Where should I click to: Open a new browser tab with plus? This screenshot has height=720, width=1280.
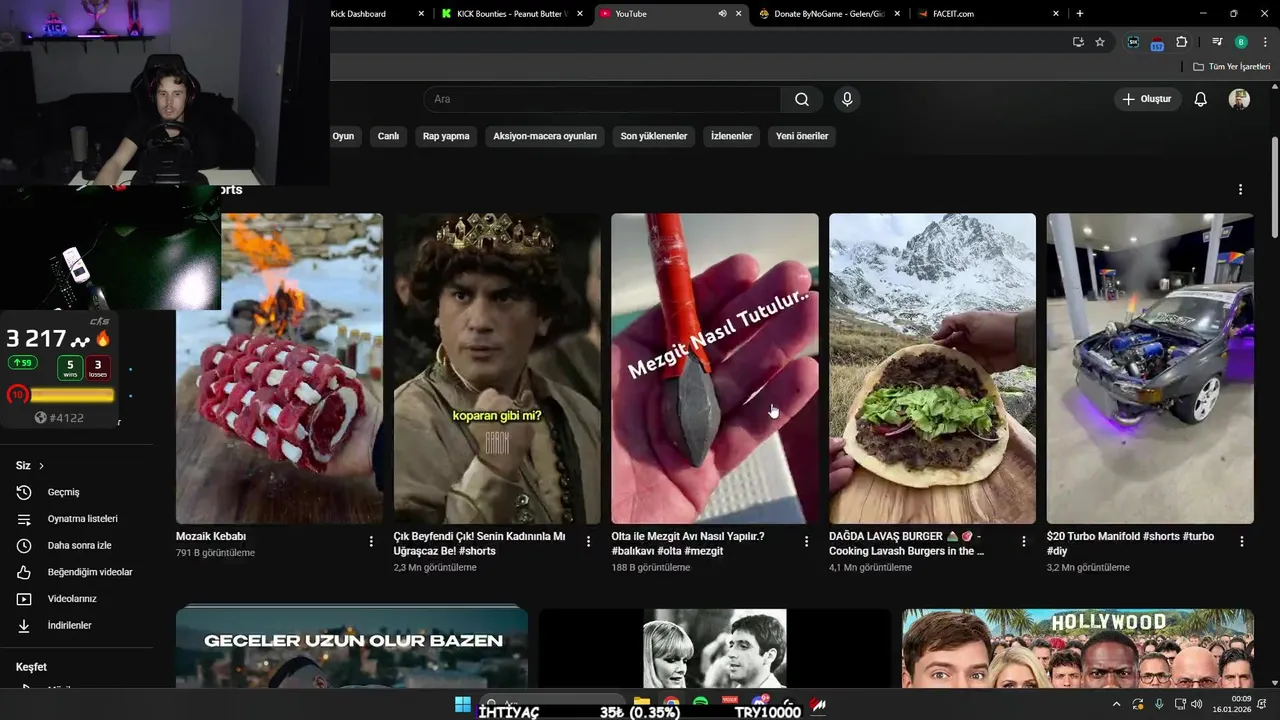coord(1080,14)
